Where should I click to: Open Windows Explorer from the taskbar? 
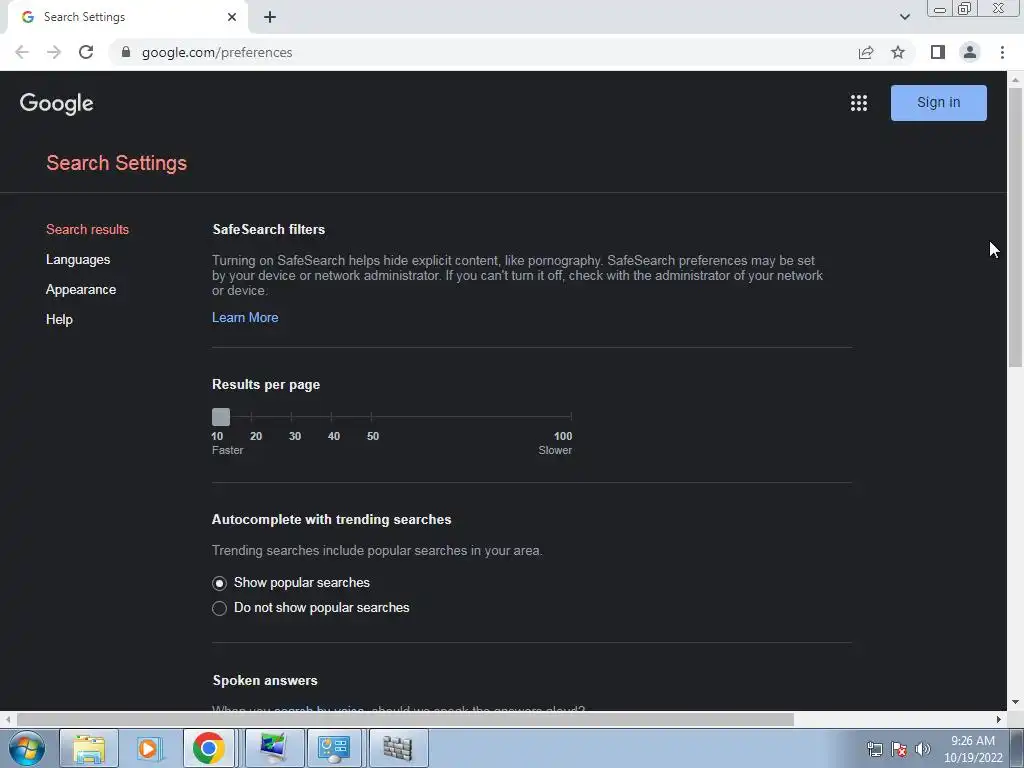coord(89,748)
